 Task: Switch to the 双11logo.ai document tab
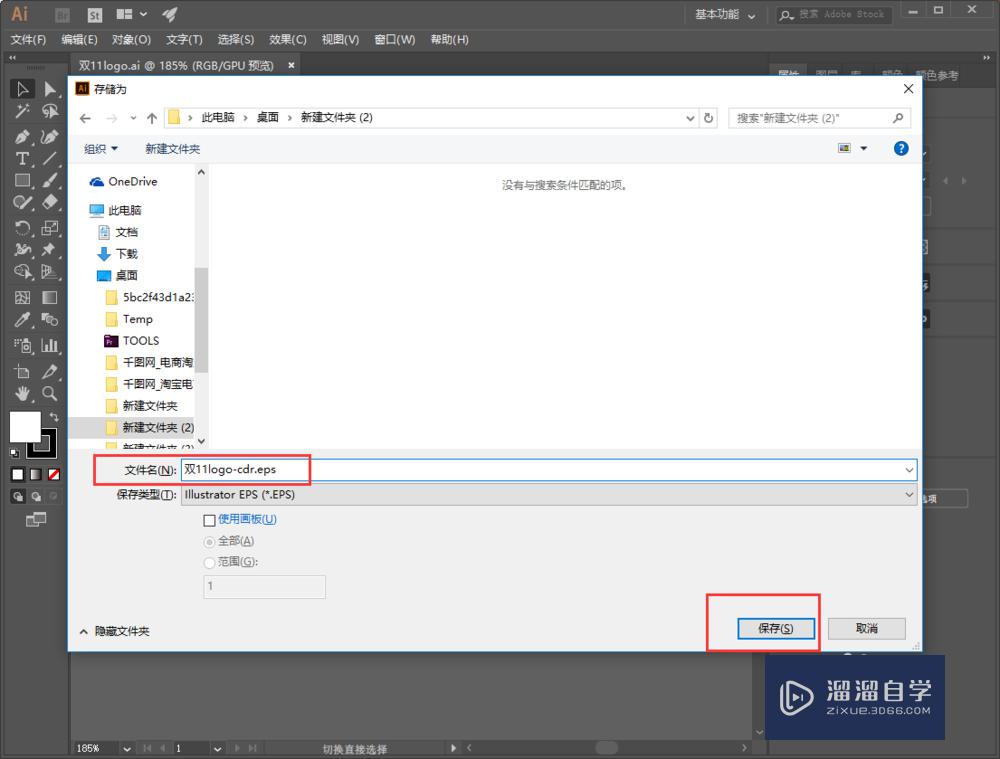point(176,66)
